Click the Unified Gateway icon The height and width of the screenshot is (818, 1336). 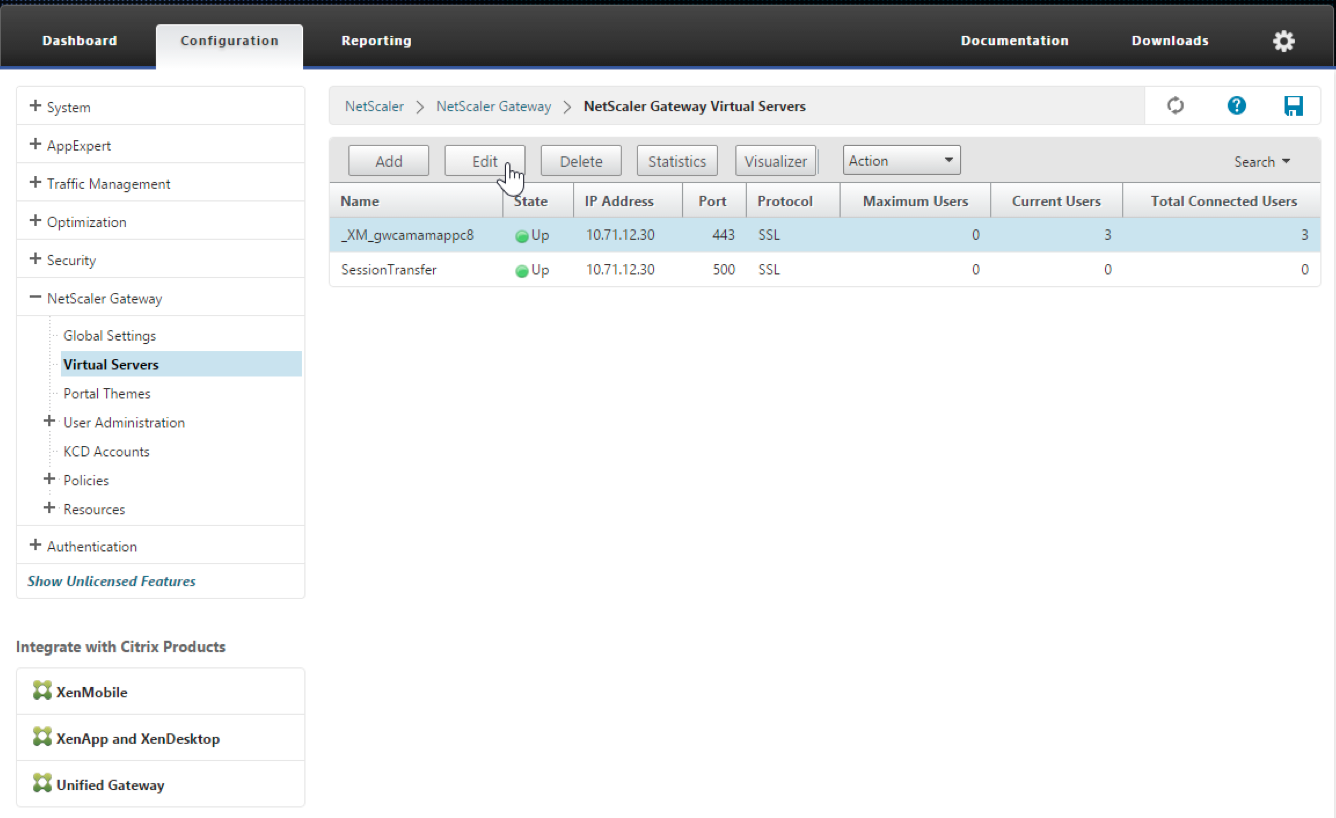click(42, 784)
